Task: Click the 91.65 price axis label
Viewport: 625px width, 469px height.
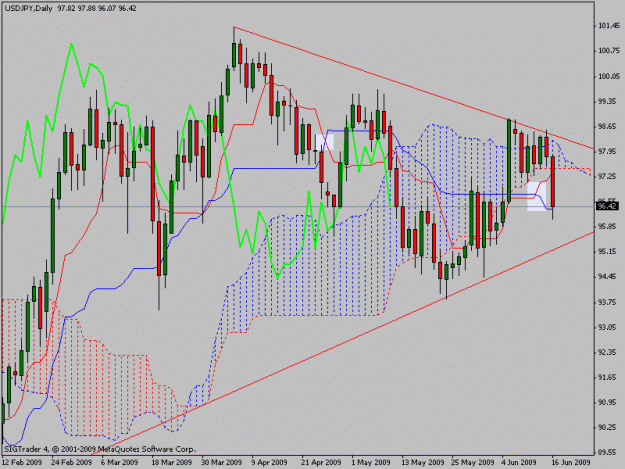Action: click(609, 377)
